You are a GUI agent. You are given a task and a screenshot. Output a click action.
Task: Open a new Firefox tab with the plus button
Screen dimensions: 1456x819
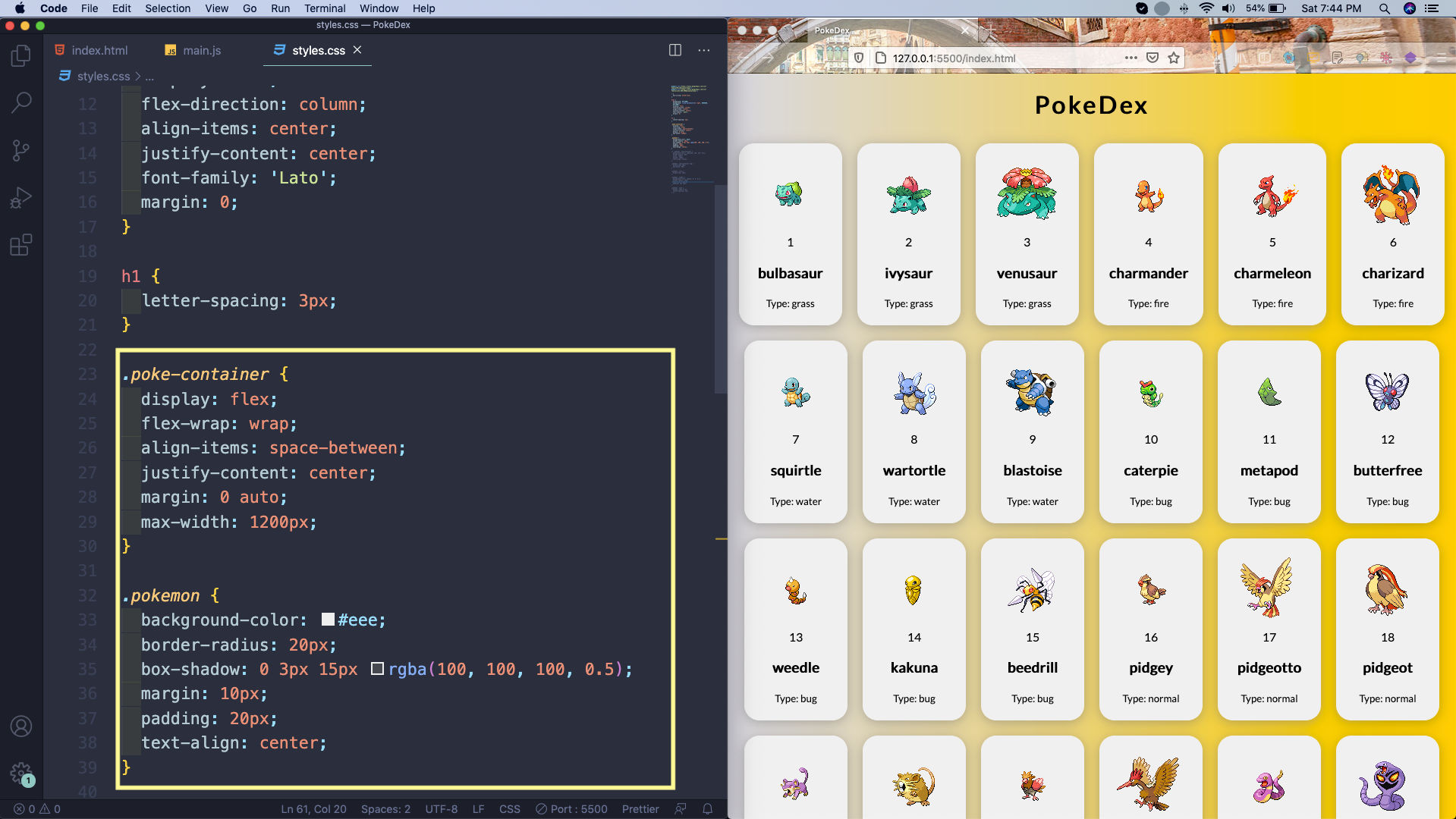[x=989, y=31]
